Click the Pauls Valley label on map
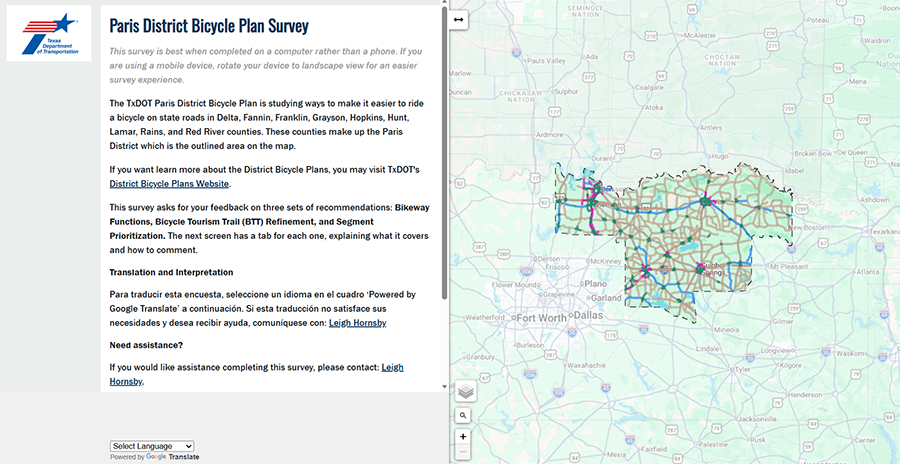The height and width of the screenshot is (464, 900). pyautogui.click(x=546, y=61)
